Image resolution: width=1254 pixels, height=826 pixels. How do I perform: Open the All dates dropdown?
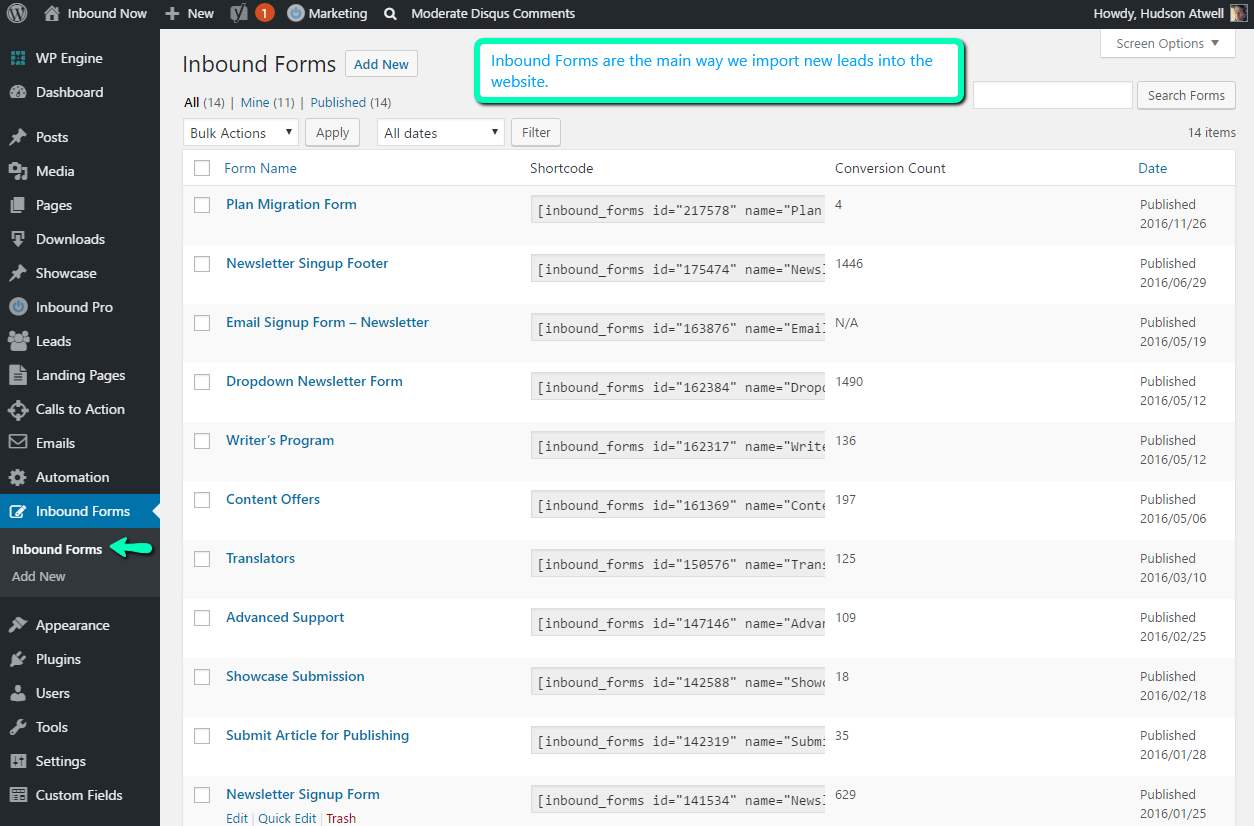point(440,132)
